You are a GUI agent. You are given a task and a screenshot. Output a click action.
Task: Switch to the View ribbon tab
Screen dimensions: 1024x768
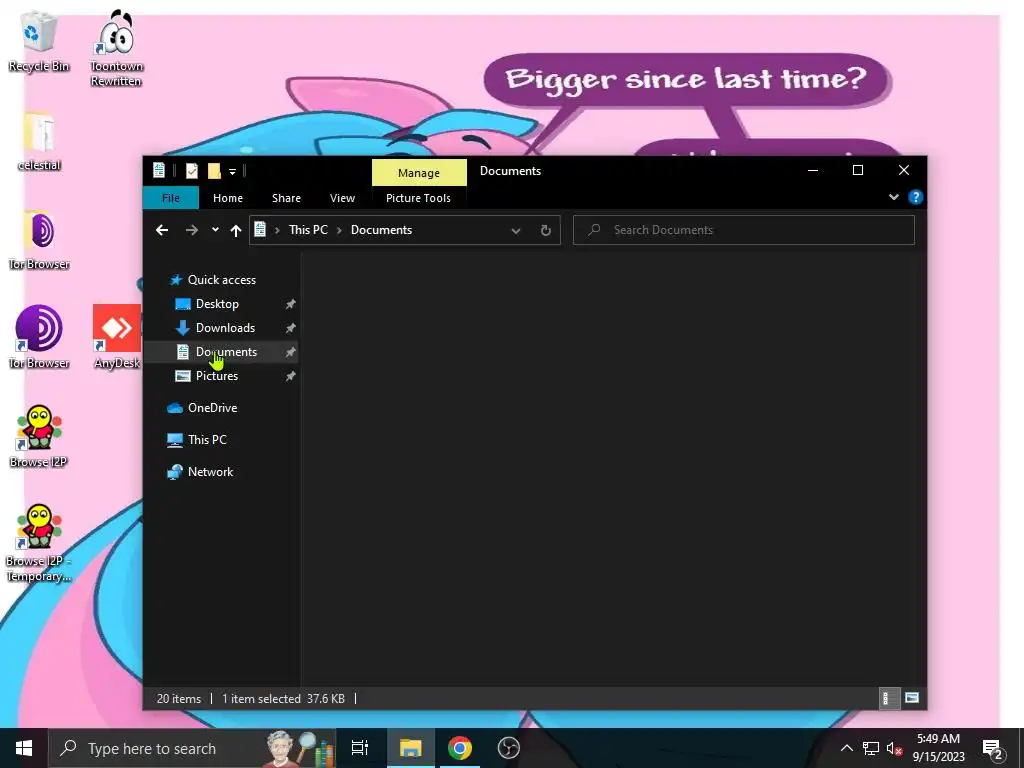click(342, 198)
